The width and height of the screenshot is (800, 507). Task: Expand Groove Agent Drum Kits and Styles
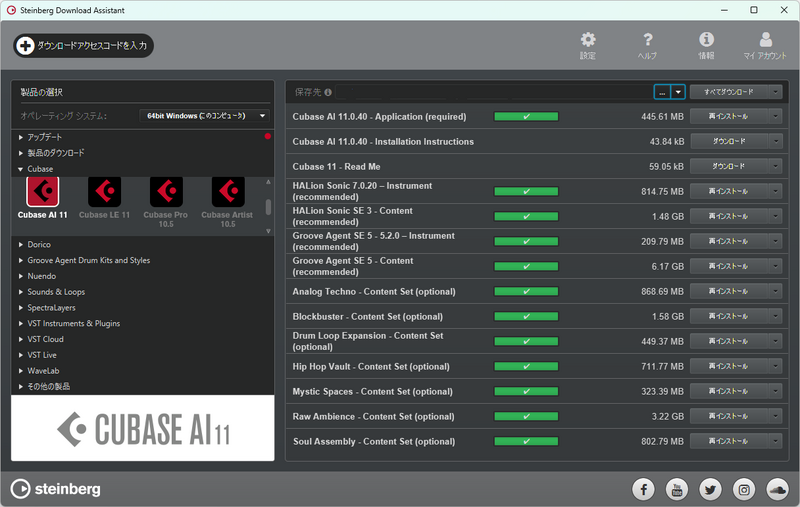(20, 261)
